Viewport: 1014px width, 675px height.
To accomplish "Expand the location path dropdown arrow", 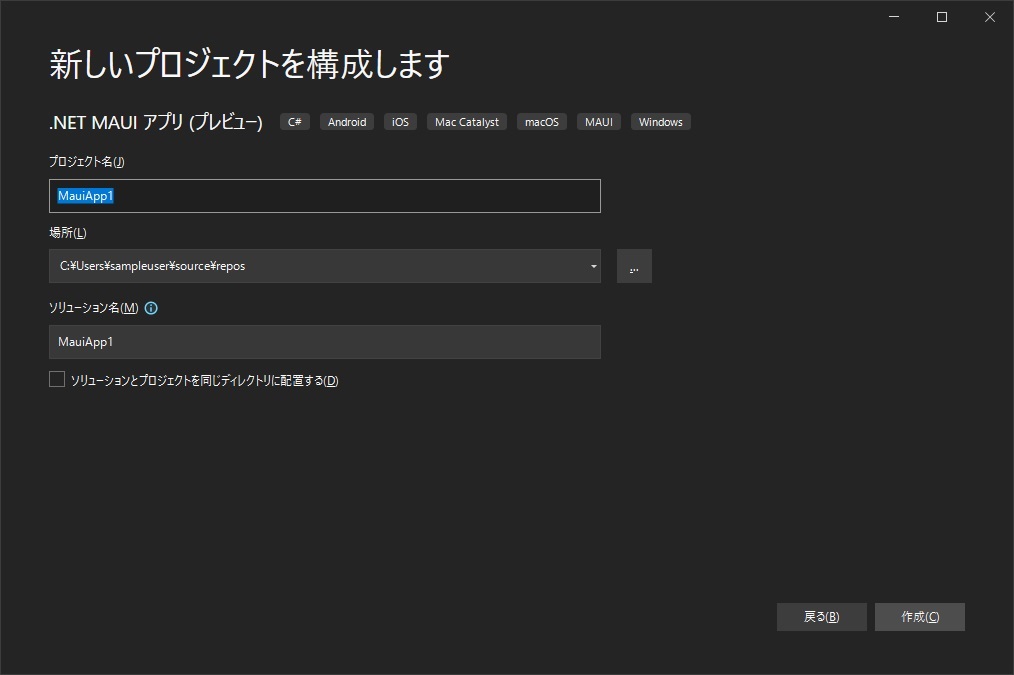I will pyautogui.click(x=593, y=266).
